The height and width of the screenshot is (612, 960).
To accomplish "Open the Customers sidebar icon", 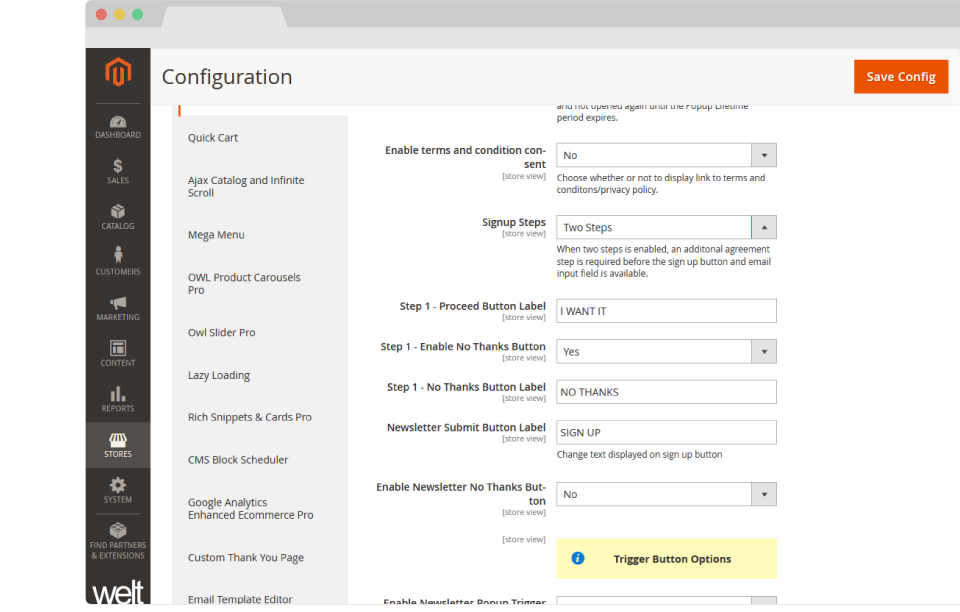I will point(118,258).
